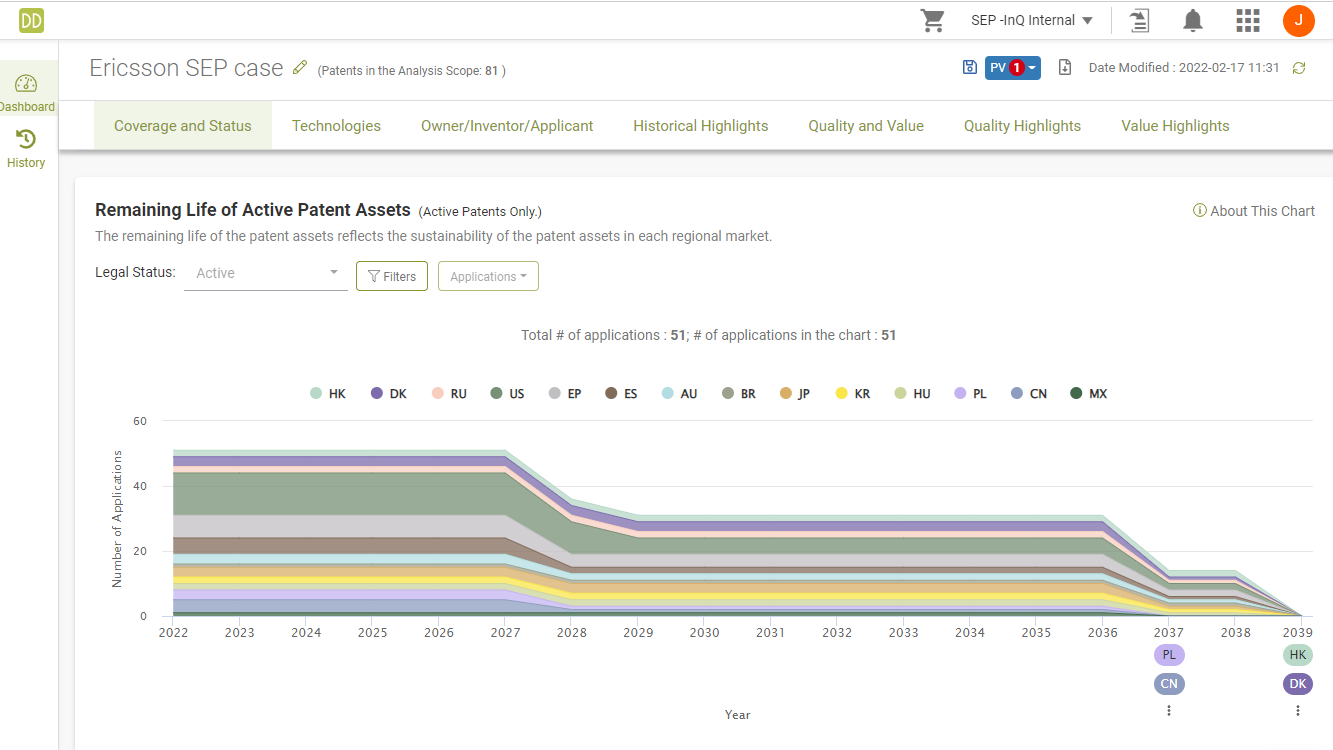Toggle HK series in legend
The width and height of the screenshot is (1333, 750).
328,394
